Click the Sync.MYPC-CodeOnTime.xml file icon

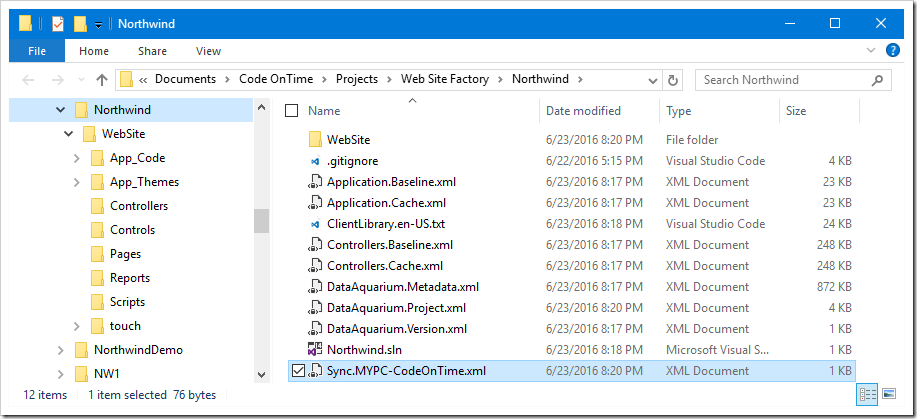click(x=315, y=370)
